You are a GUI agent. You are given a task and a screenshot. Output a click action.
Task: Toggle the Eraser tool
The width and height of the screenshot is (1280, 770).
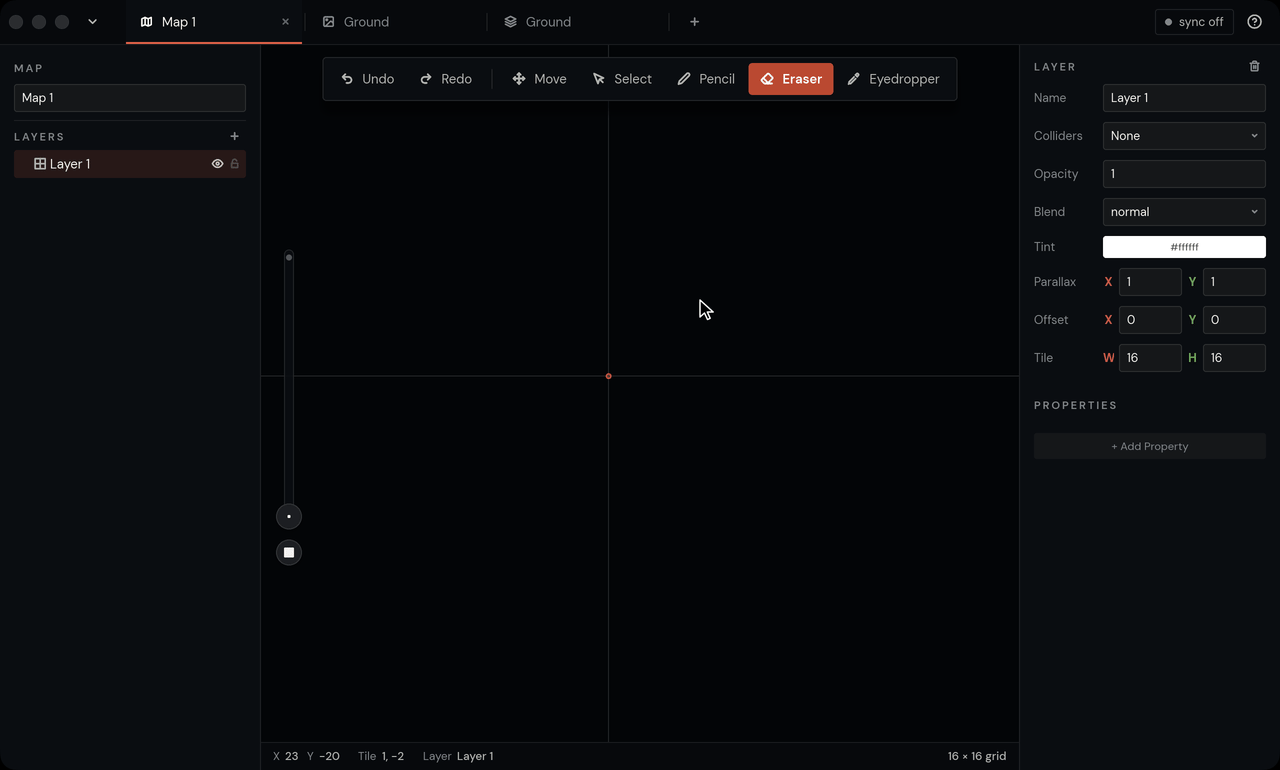(x=791, y=79)
